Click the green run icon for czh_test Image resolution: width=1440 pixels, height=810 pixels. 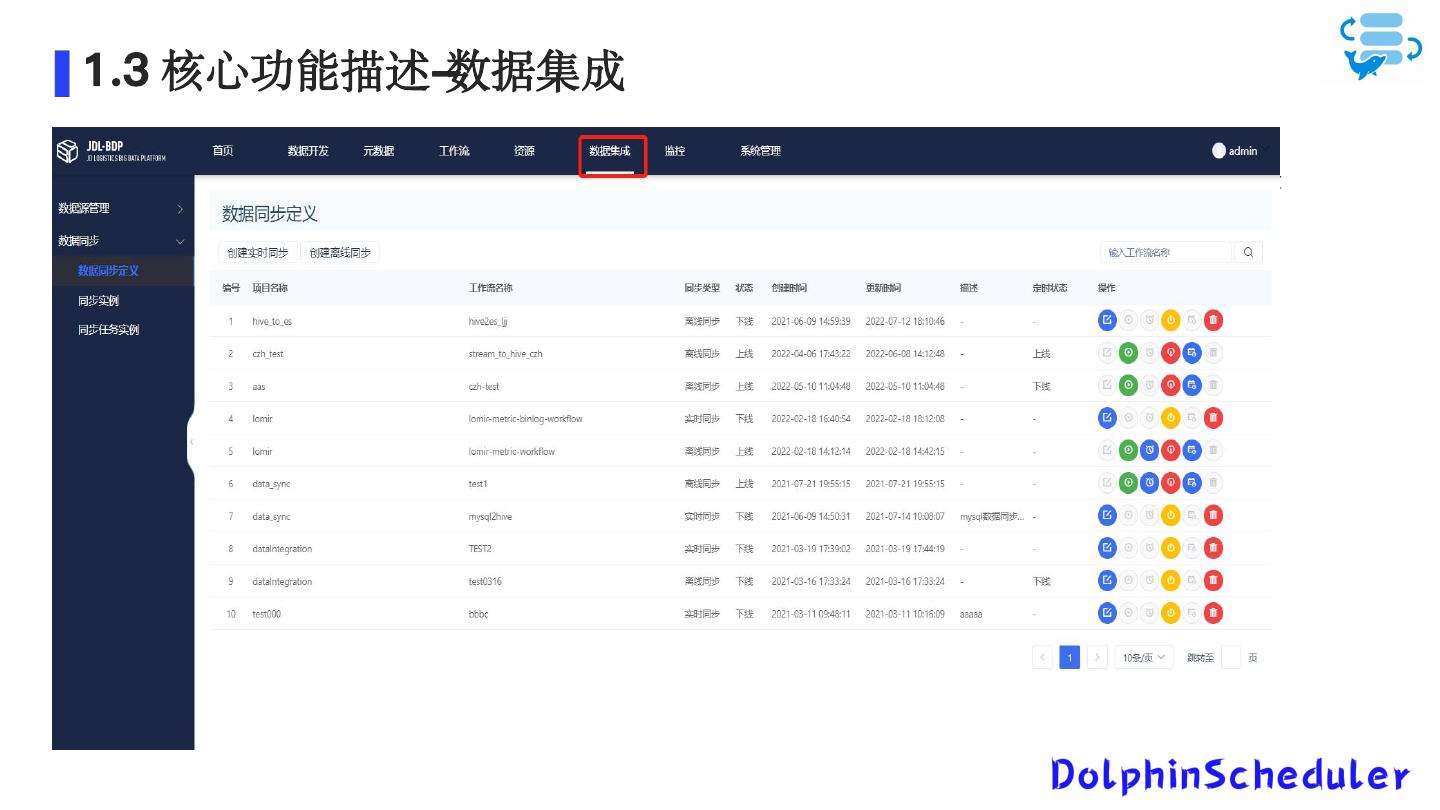point(1128,353)
